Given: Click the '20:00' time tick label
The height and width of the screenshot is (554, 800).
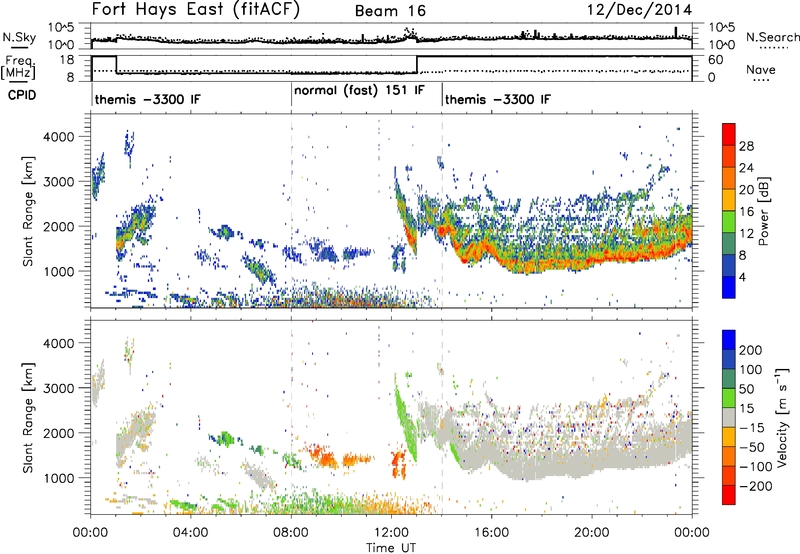Looking at the screenshot, I should (x=591, y=533).
